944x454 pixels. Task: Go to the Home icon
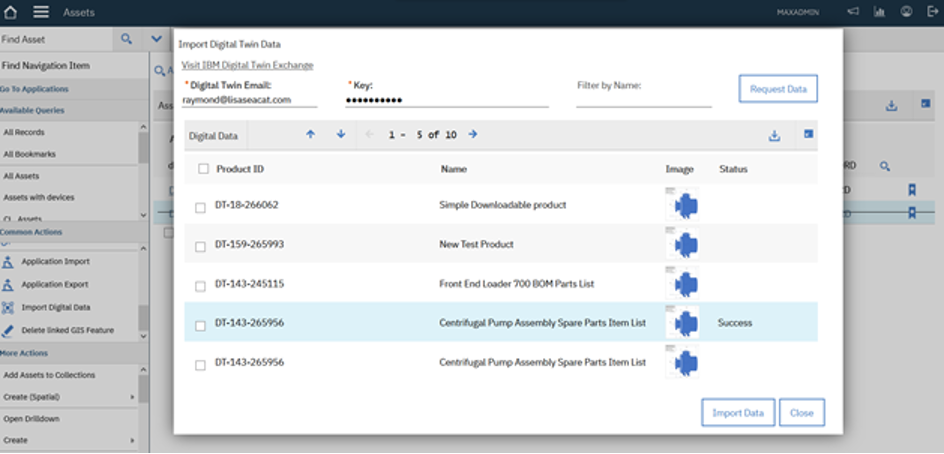click(10, 11)
